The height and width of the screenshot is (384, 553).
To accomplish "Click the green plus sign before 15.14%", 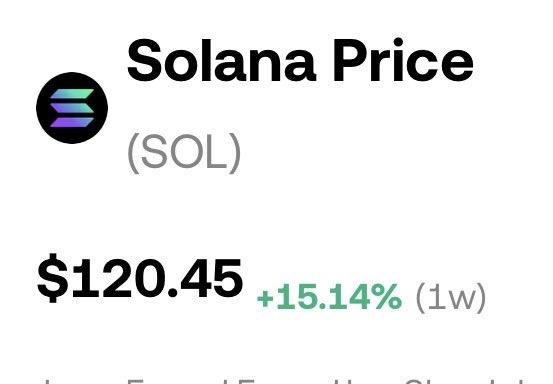I will click(266, 299).
